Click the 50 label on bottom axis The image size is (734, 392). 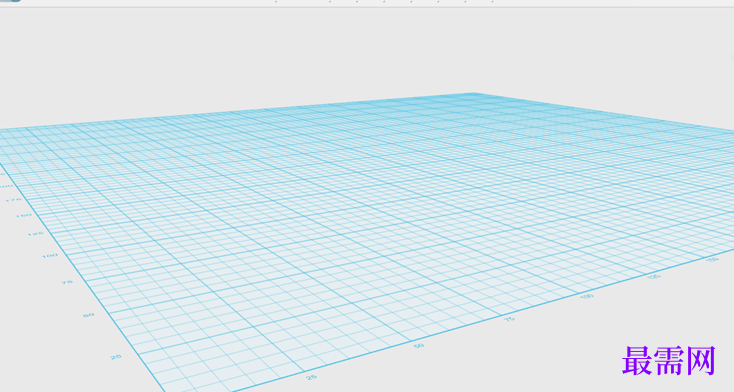pos(419,346)
